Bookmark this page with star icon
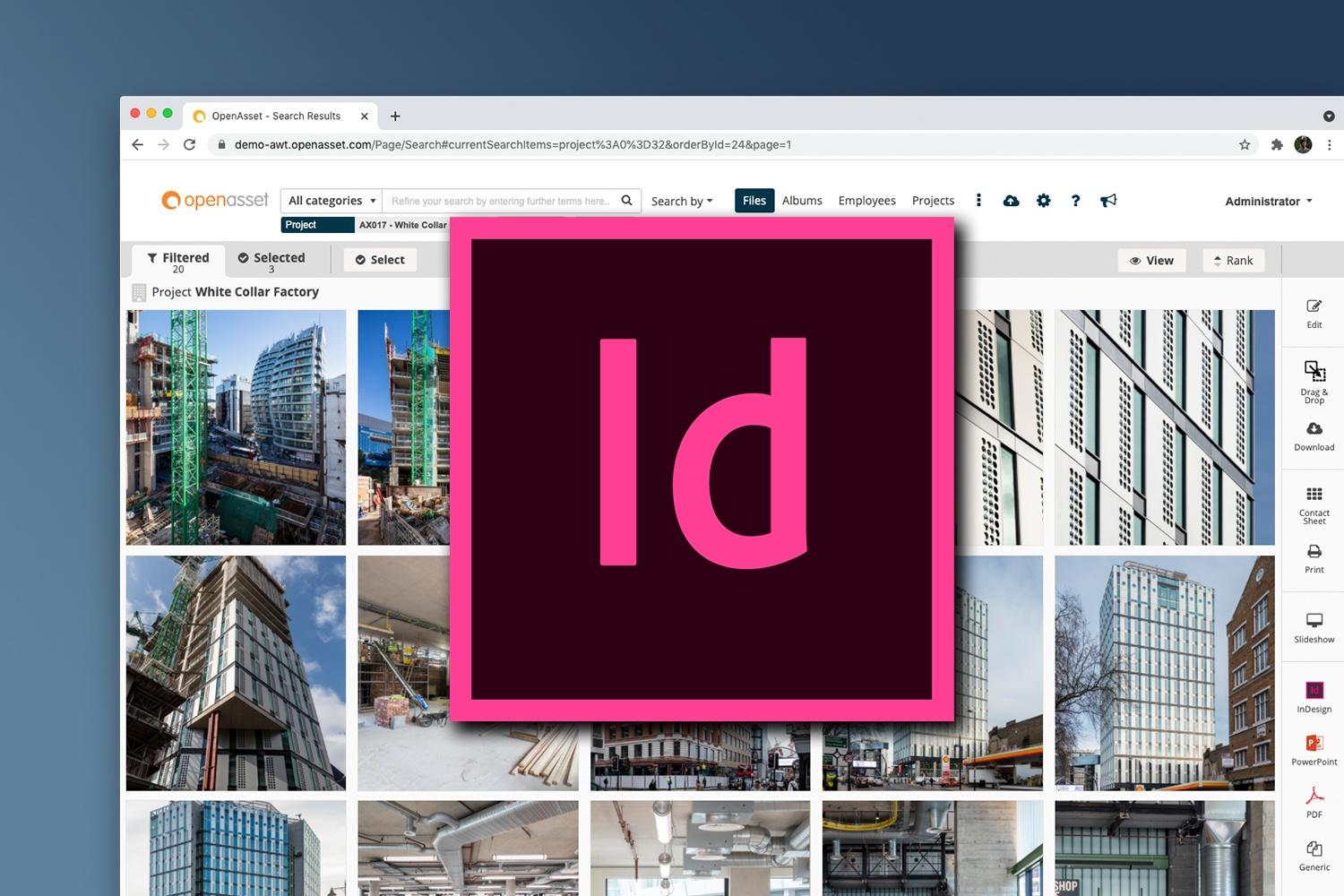The width and height of the screenshot is (1344, 896). point(1245,144)
